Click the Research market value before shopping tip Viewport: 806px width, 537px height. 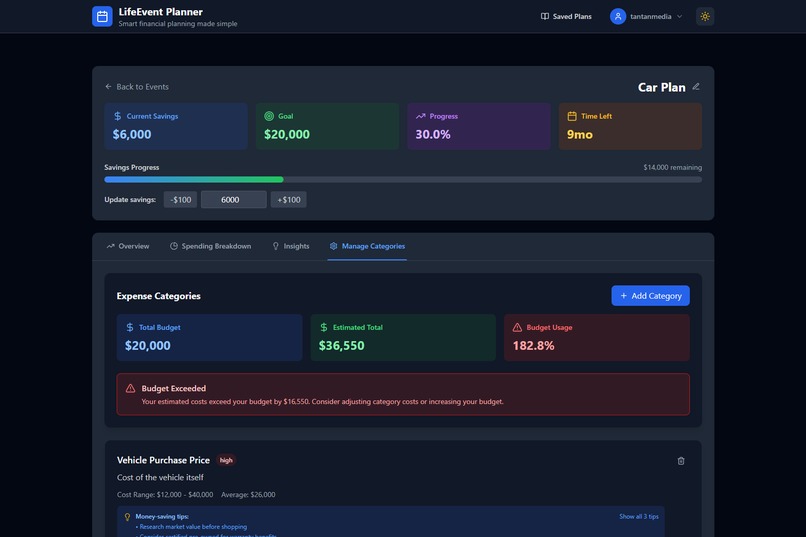[191, 527]
